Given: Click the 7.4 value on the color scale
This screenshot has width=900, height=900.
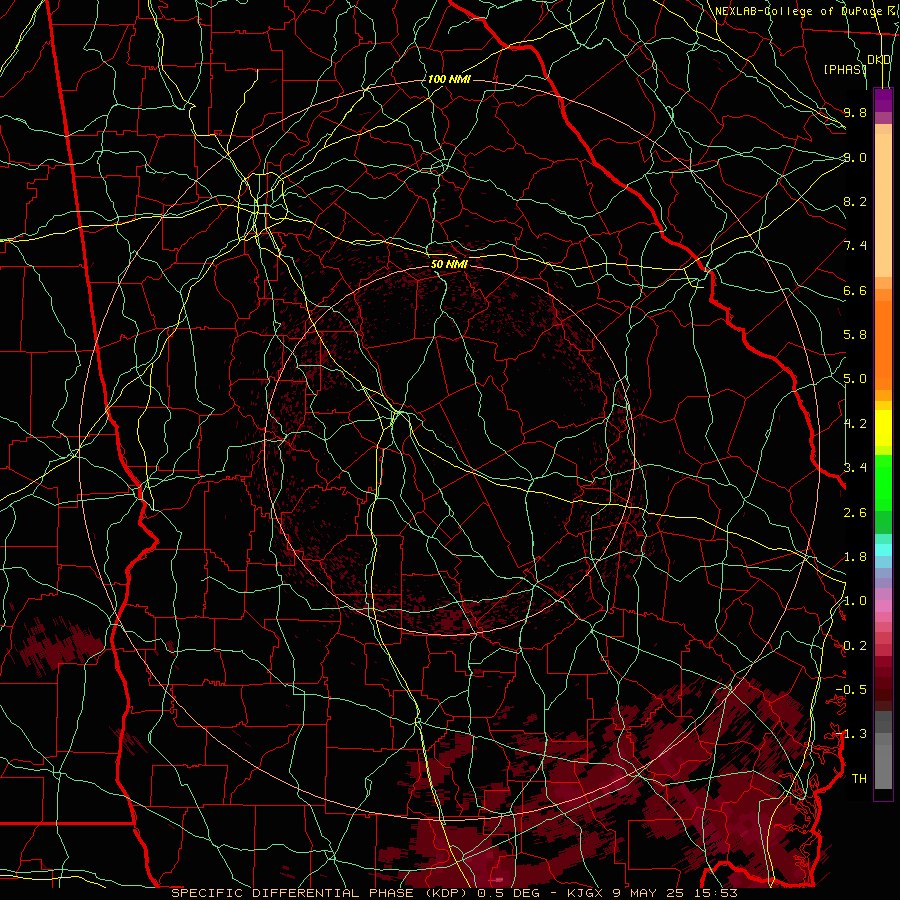Looking at the screenshot, I should [x=855, y=246].
